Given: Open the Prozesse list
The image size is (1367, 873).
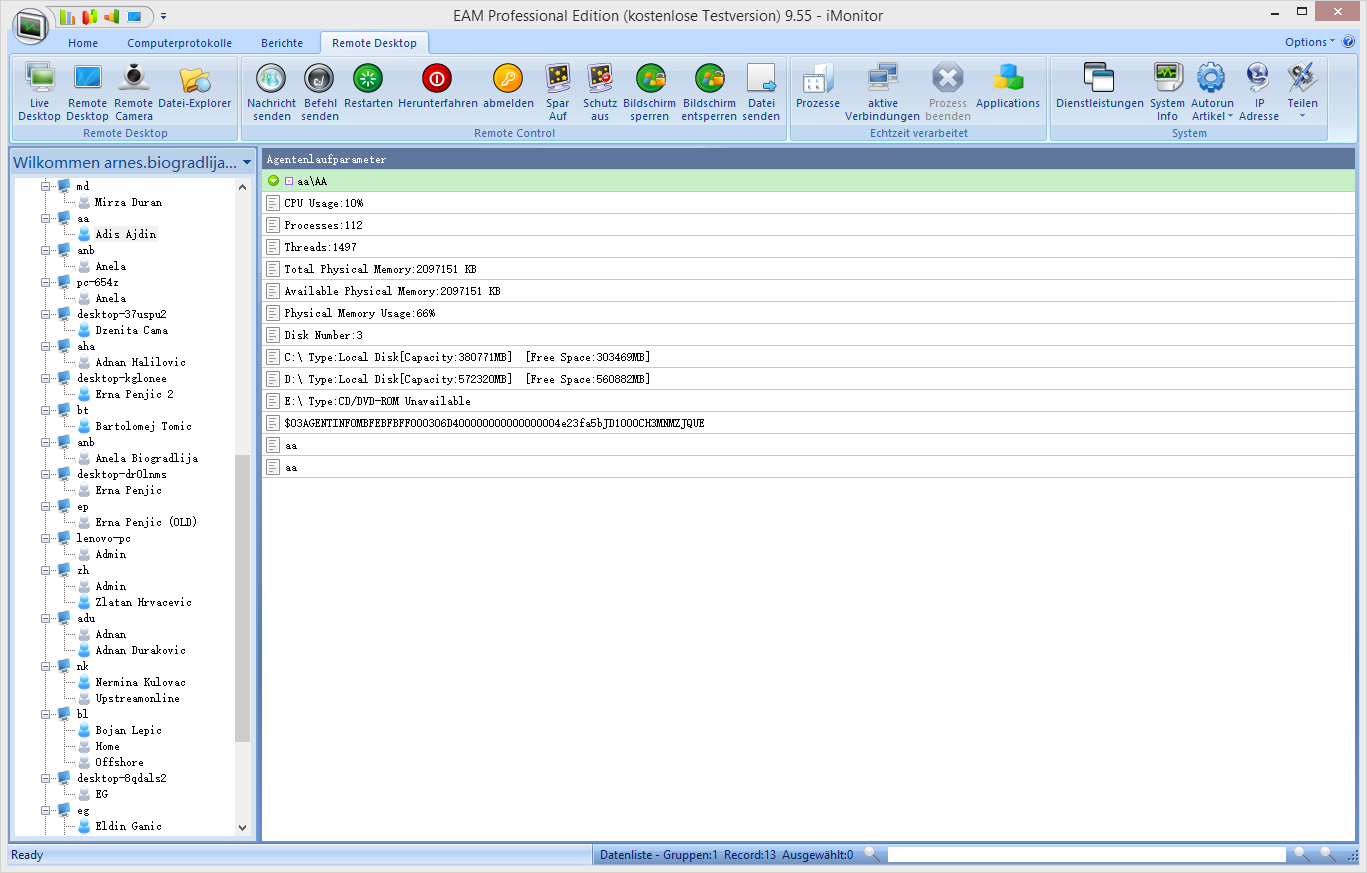Looking at the screenshot, I should coord(817,90).
